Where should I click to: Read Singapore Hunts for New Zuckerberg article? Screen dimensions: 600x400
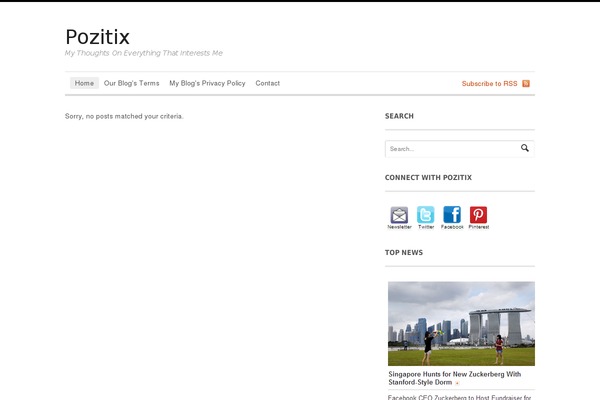coord(455,378)
